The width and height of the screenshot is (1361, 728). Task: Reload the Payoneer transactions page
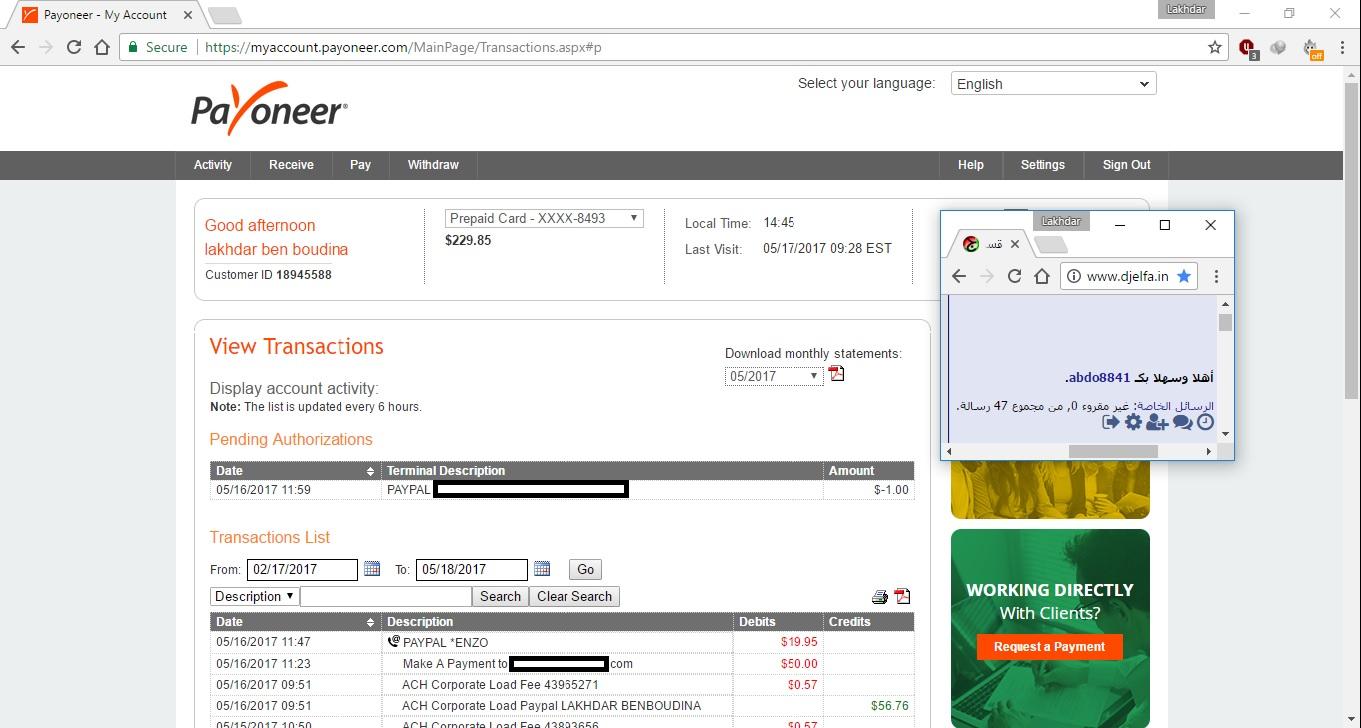(x=73, y=47)
